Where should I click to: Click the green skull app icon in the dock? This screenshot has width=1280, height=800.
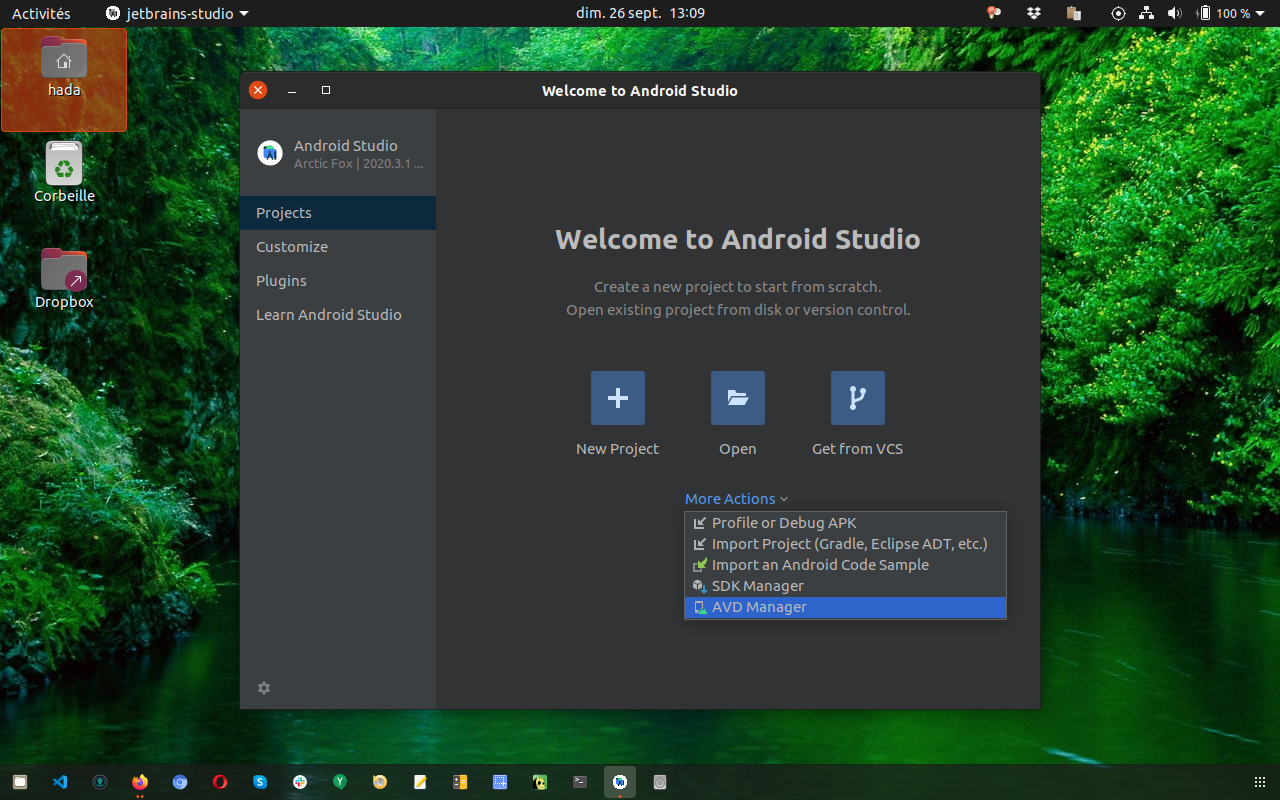540,782
